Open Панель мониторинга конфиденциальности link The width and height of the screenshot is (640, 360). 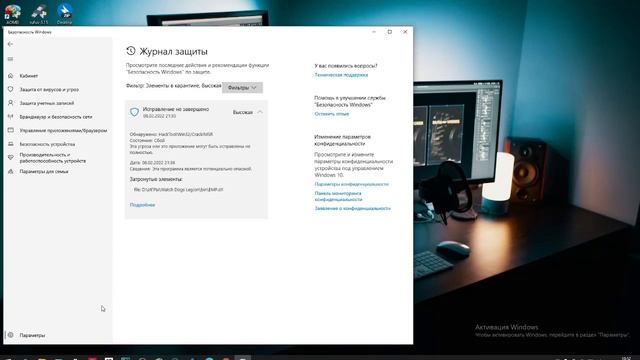[x=338, y=196]
